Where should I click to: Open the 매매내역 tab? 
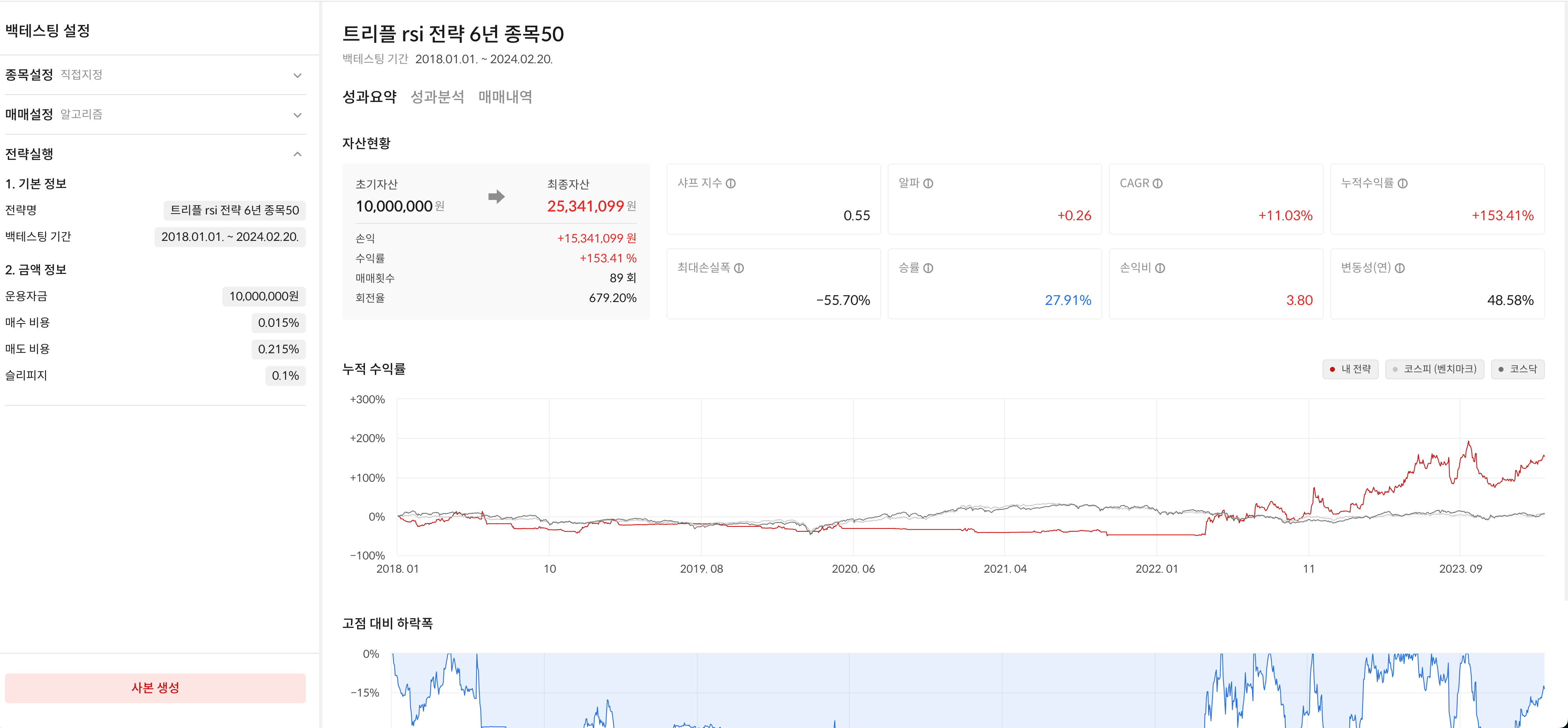(505, 97)
